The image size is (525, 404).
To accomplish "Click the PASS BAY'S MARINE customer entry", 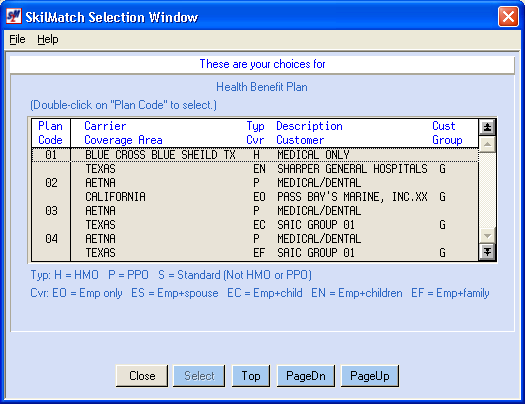I will 352,197.
